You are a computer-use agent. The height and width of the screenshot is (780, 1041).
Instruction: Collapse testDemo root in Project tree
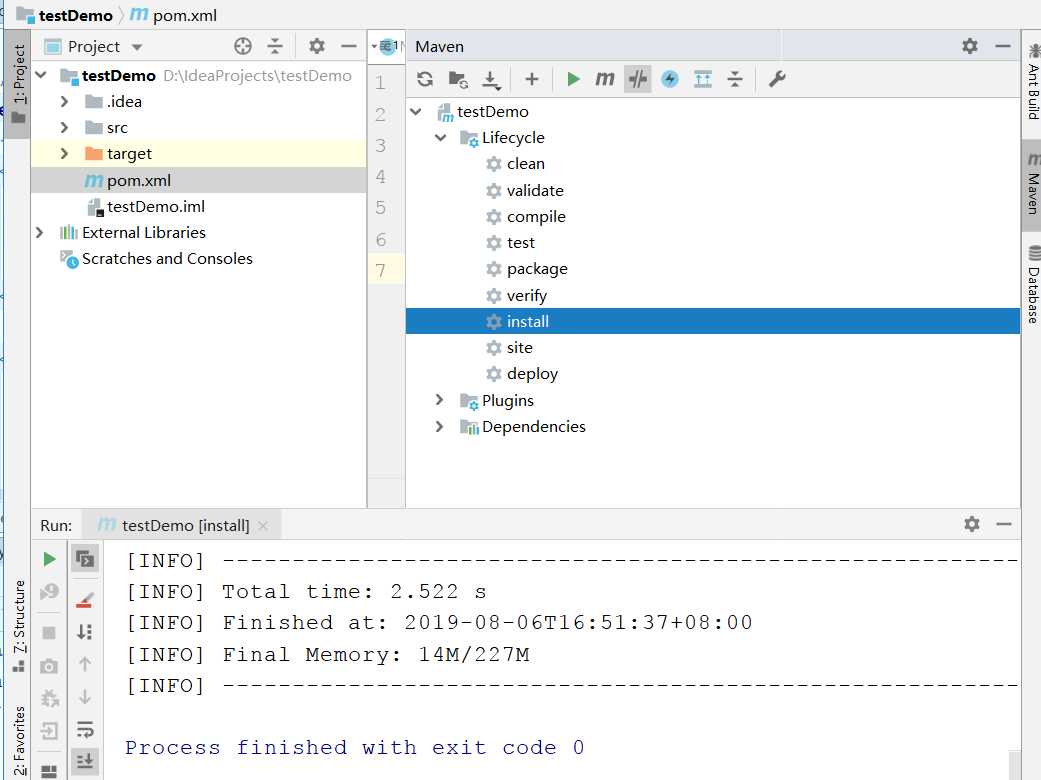41,75
